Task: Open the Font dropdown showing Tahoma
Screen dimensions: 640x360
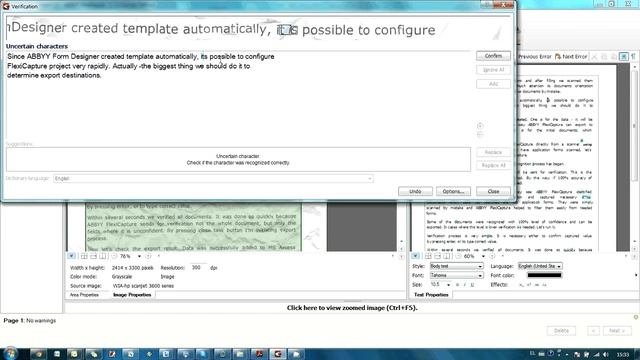Action: click(456, 276)
